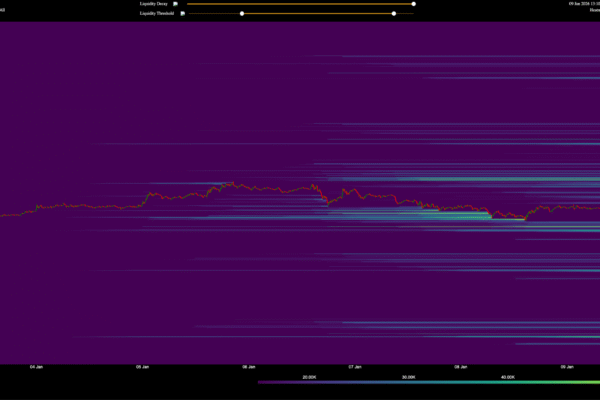Click the Liquidity Decay label
The width and height of the screenshot is (600, 400).
click(154, 4)
